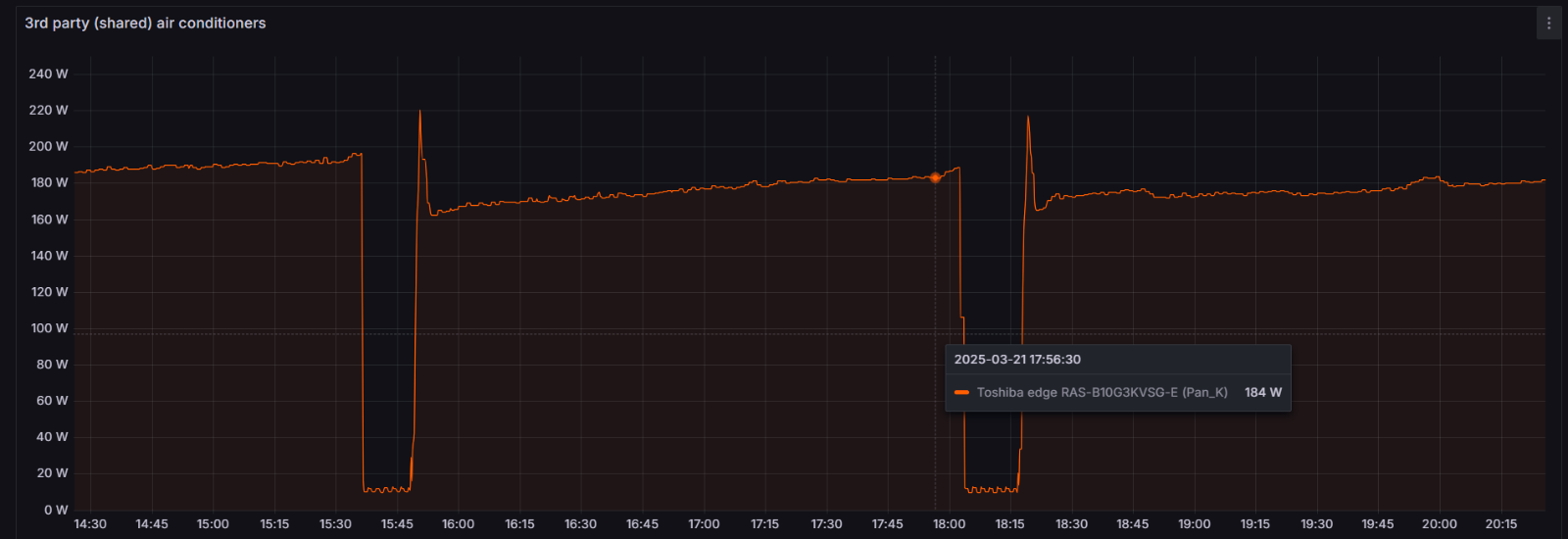
Task: Click the '20:00' time axis label
Action: coord(1439,524)
